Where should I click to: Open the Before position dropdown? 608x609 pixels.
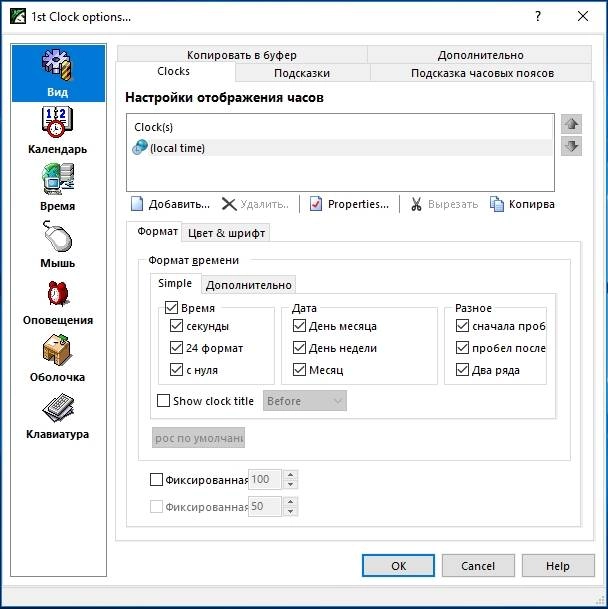[305, 400]
